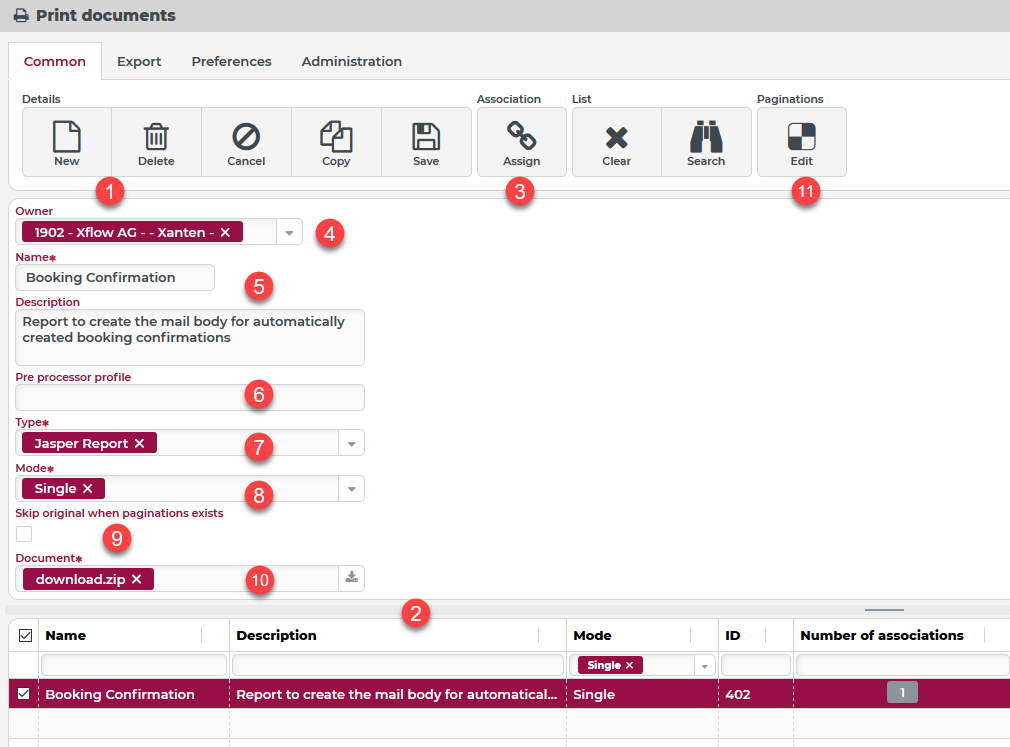Open the Administration tab
Viewport: 1010px width, 747px height.
[352, 61]
